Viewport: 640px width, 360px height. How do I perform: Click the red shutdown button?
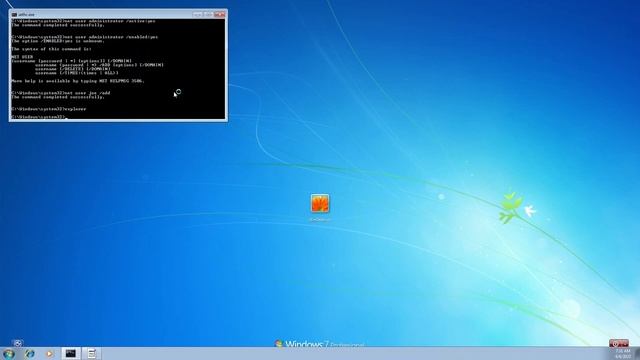click(x=619, y=343)
